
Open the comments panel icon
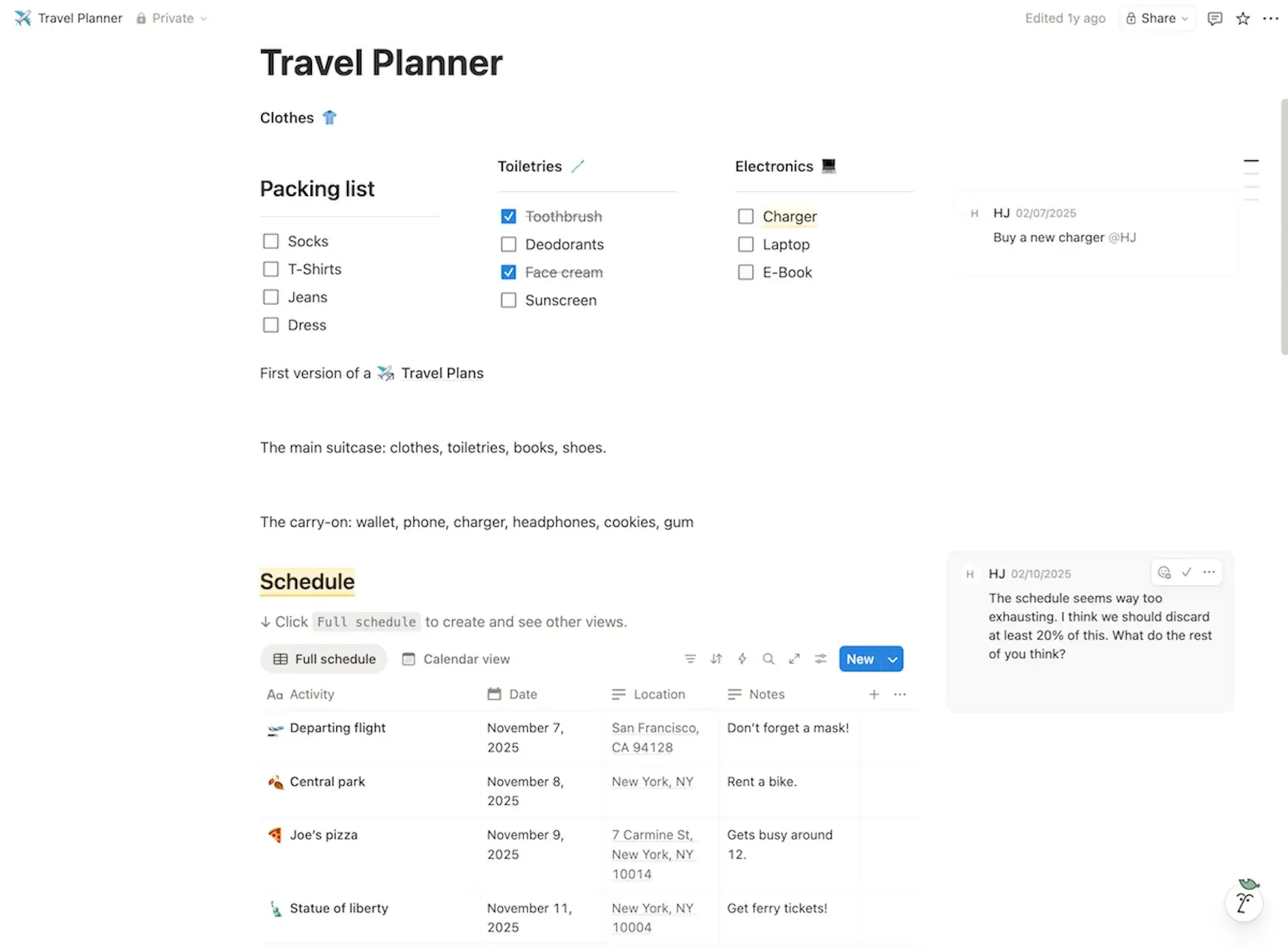[1214, 19]
